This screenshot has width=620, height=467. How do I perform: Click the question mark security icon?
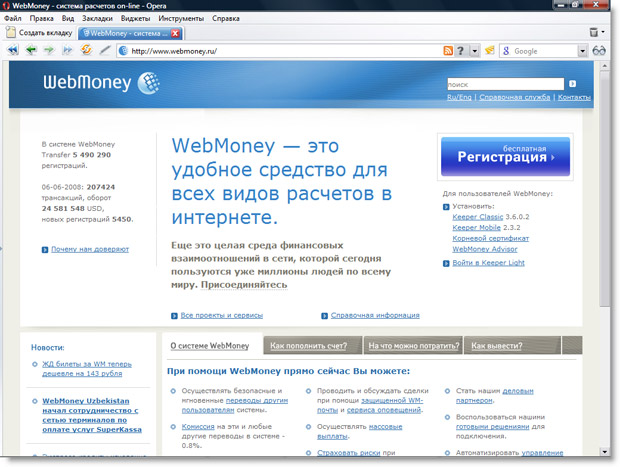point(461,51)
